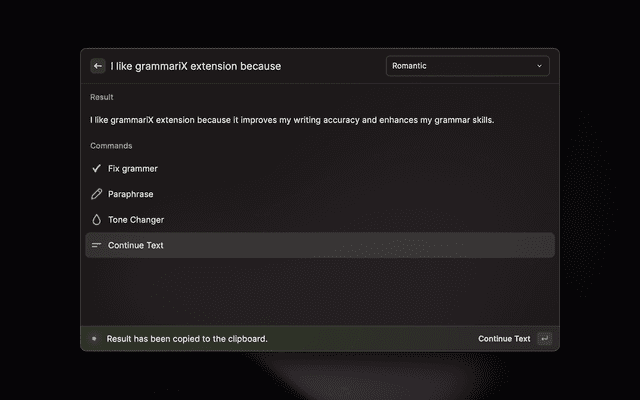This screenshot has height=400, width=640.
Task: Click the Fix grammer checkmark icon
Action: coord(97,169)
